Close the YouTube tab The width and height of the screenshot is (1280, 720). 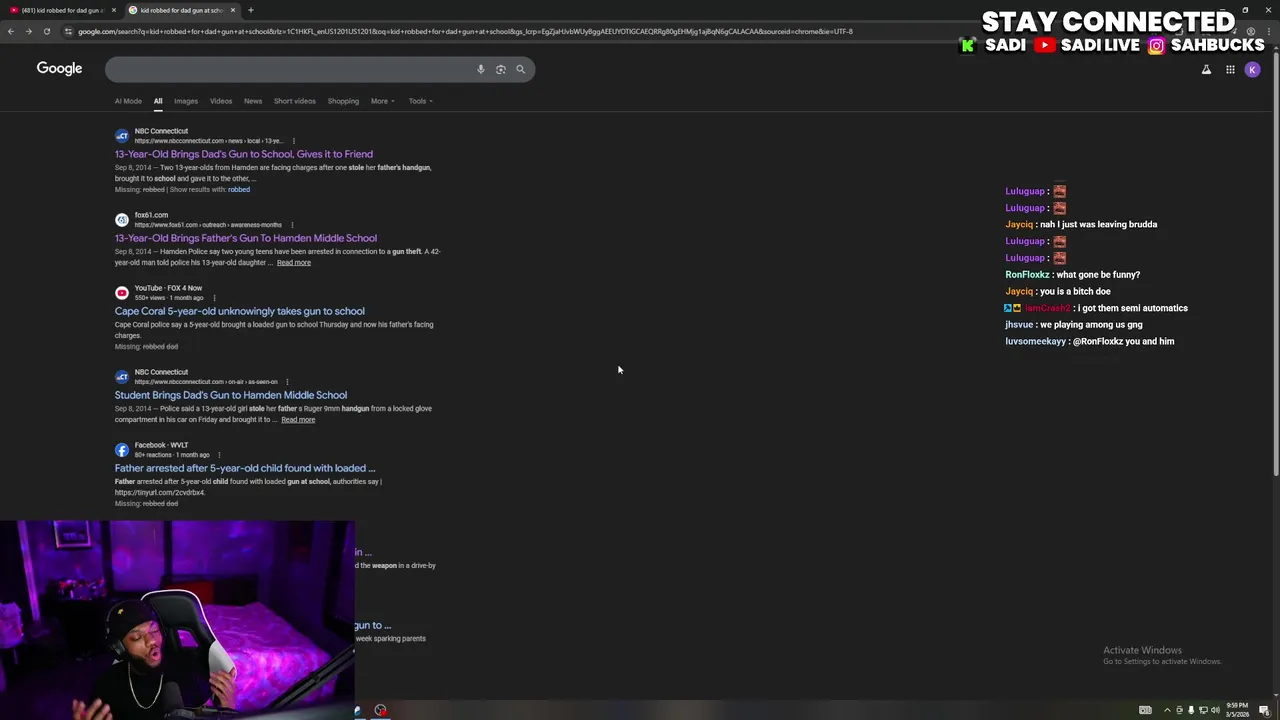[113, 10]
